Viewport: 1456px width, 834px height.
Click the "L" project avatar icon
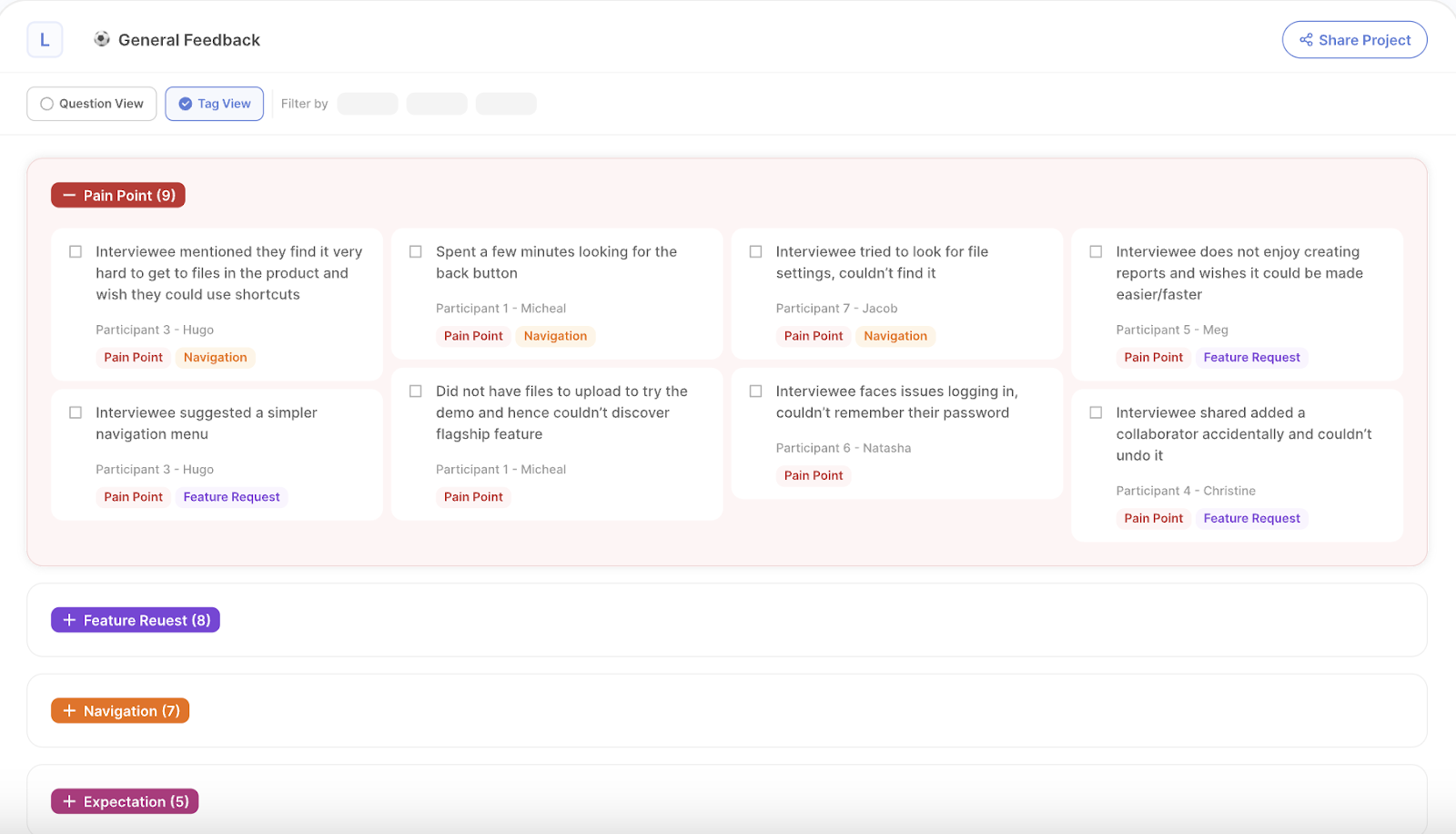tap(45, 39)
